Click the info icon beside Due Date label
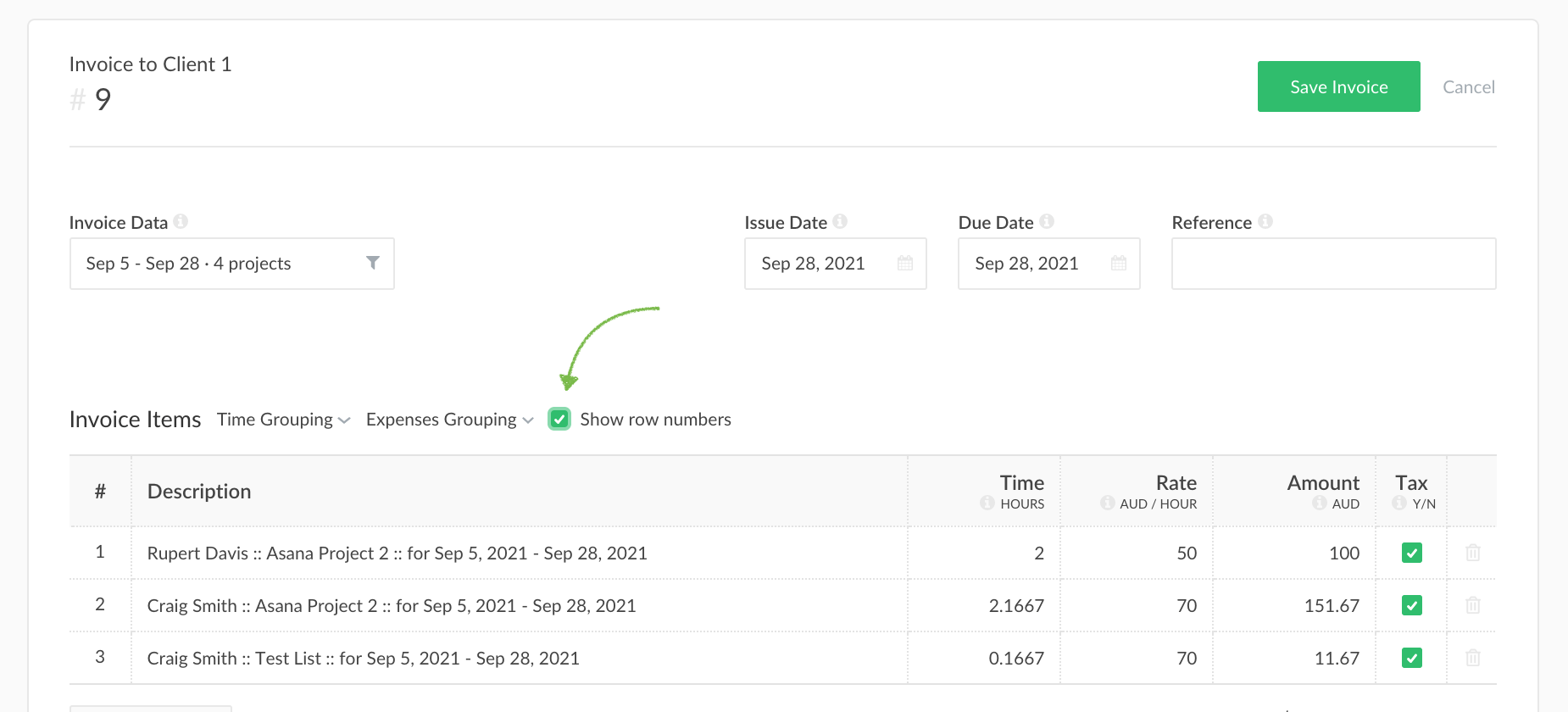 pyautogui.click(x=1047, y=221)
